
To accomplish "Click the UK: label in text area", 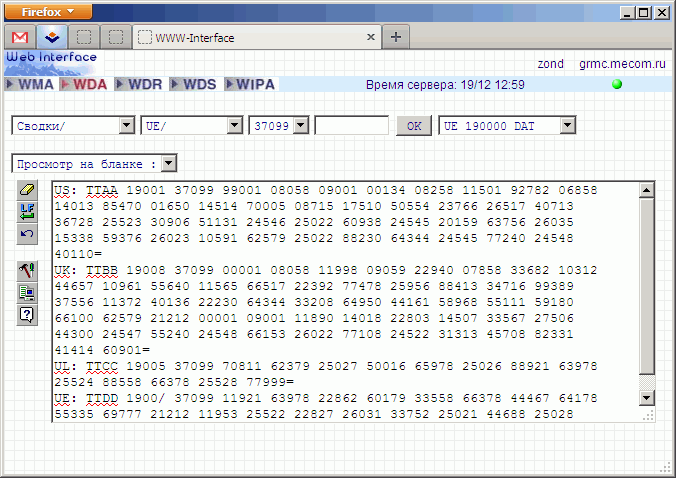I will 65,270.
